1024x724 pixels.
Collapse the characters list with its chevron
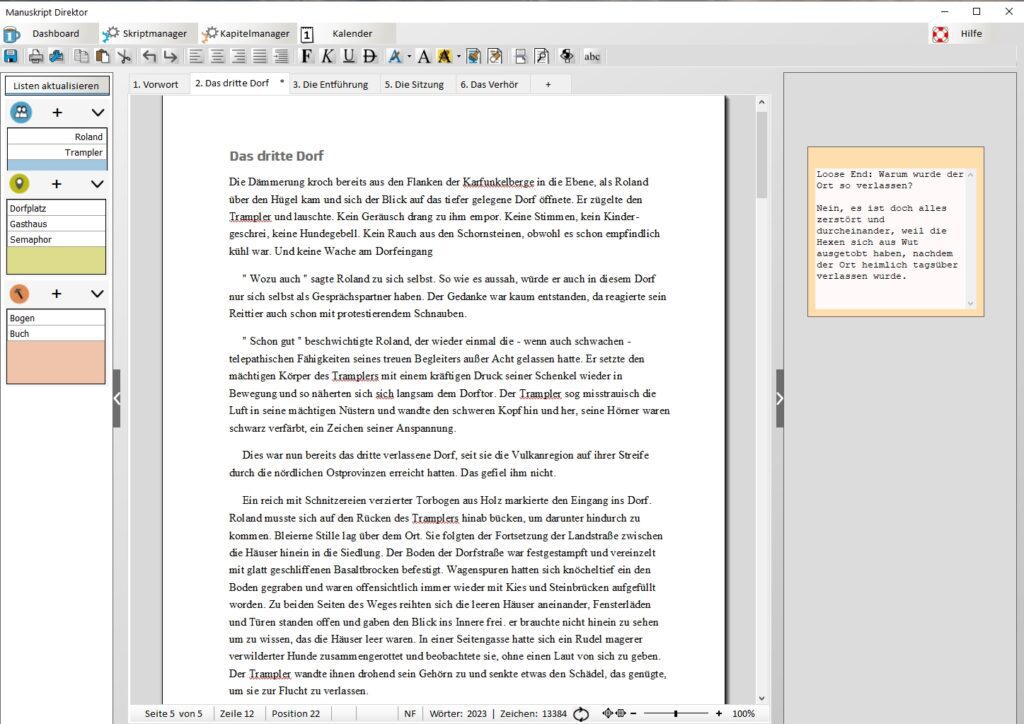96,112
